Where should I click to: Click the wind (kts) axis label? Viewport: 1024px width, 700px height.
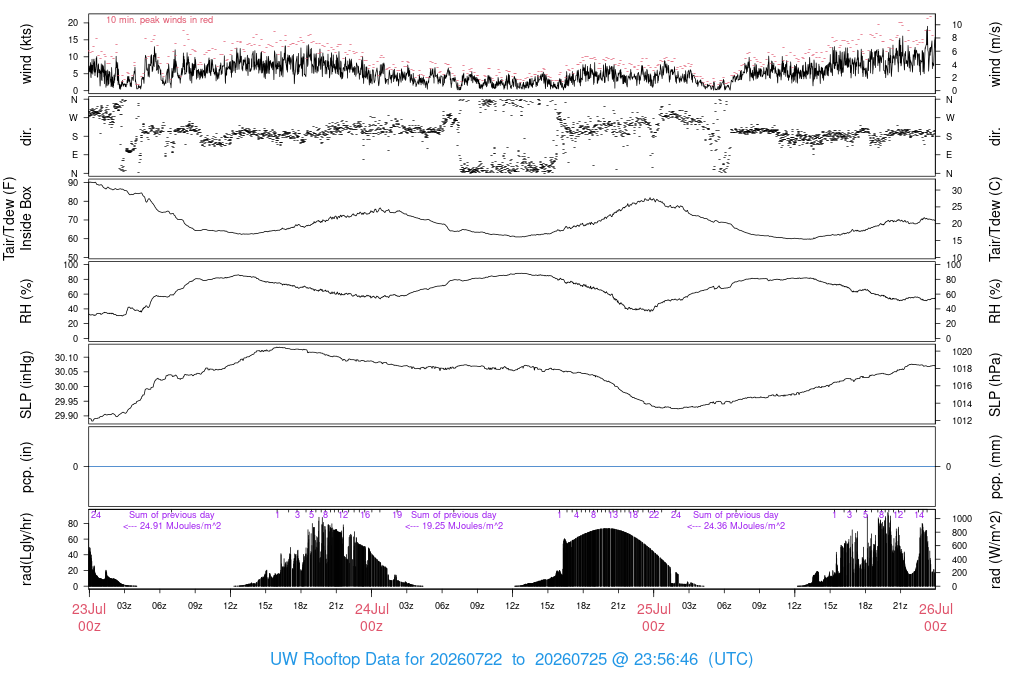coord(27,54)
